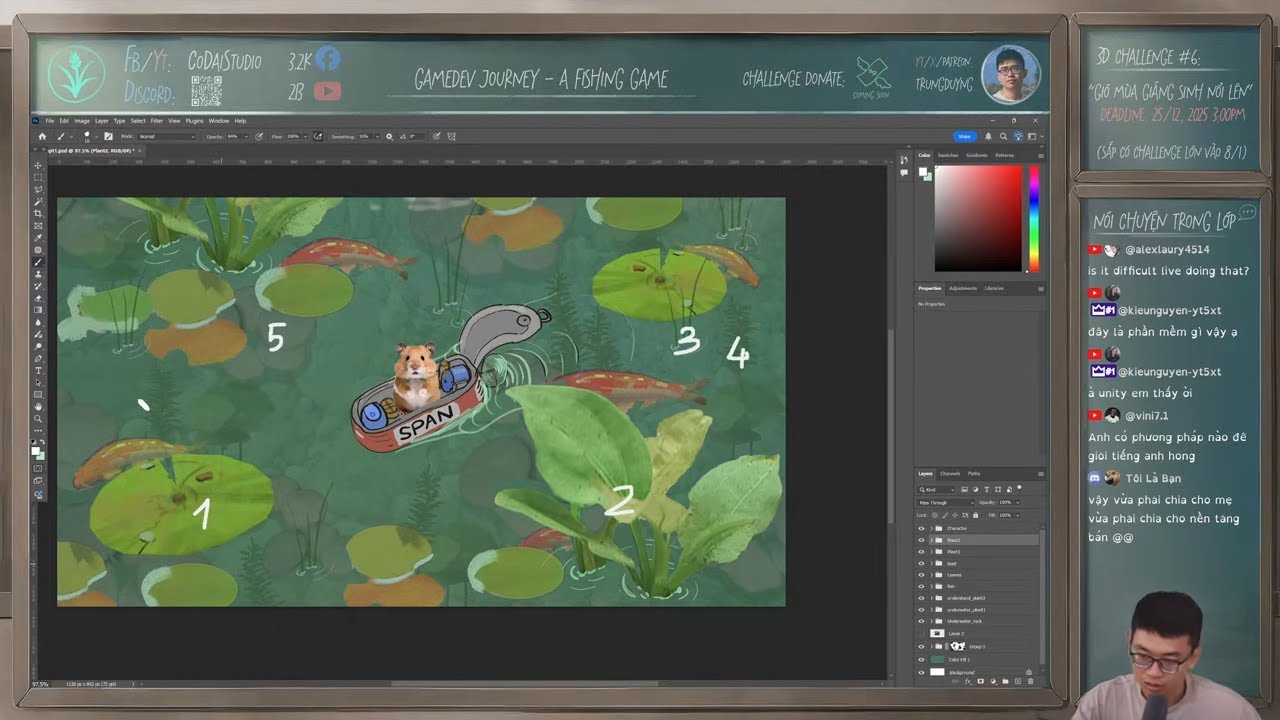The image size is (1280, 720).
Task: Create new group folder icon in Layers panel
Action: 1005,681
